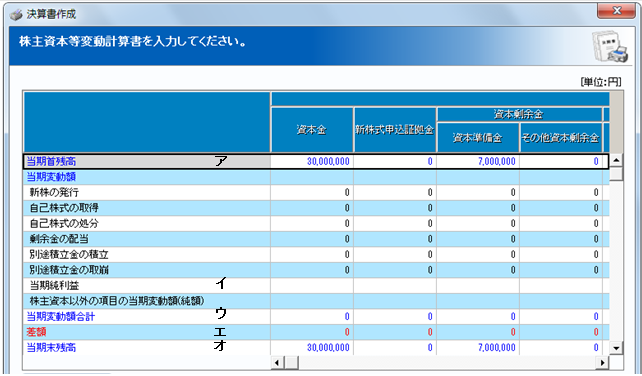Select 当期首残高 新株式申込証拠金 cell

[x=395, y=161]
